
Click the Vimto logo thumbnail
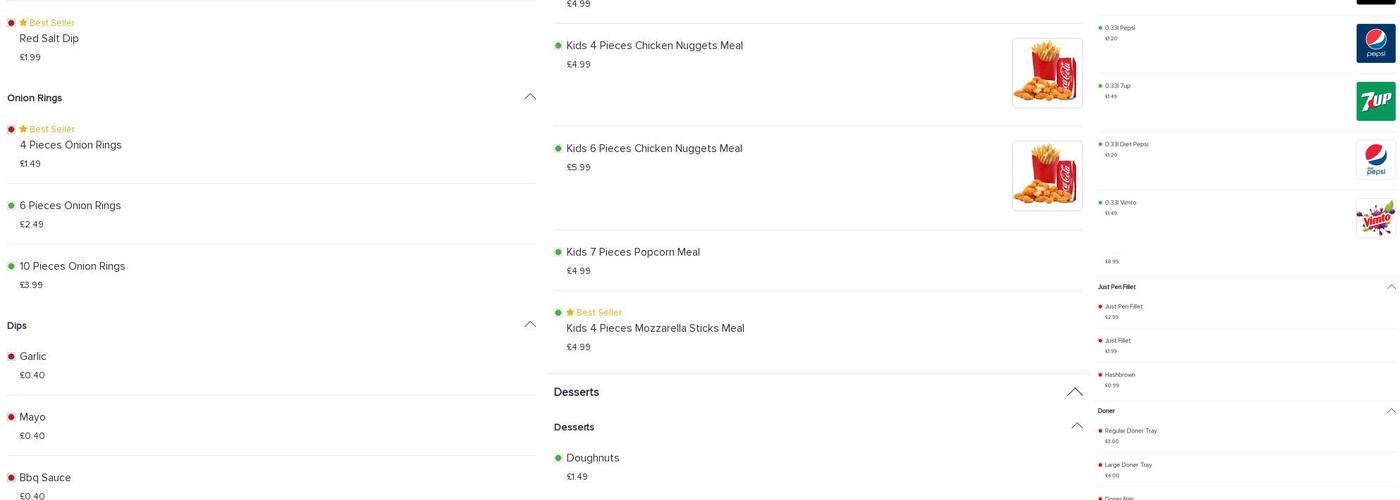coord(1375,218)
